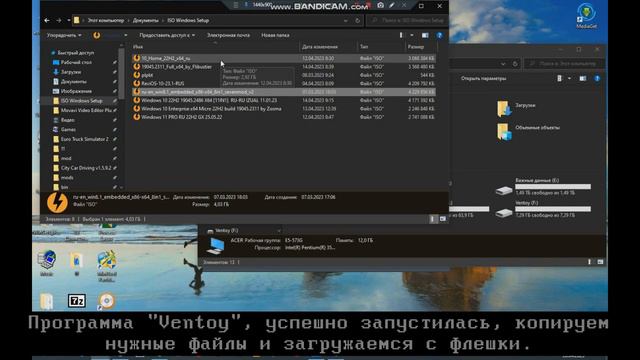Image resolution: width=640 pixels, height=360 pixels.
Task: Focus the ISO Windows Setup search field
Action: 408,20
